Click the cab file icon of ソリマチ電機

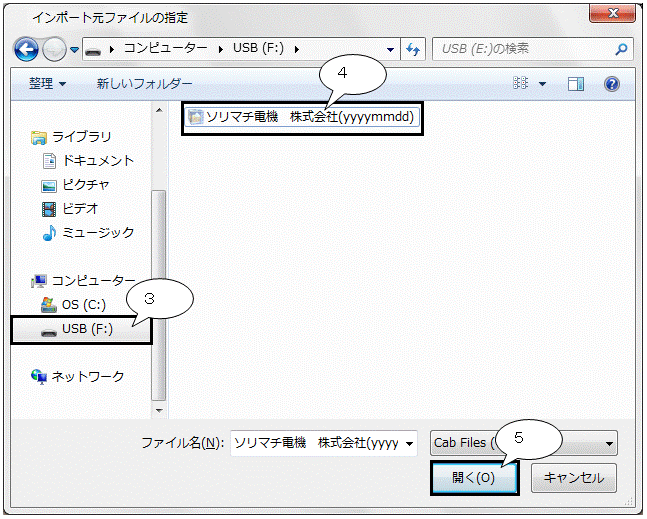click(x=196, y=117)
